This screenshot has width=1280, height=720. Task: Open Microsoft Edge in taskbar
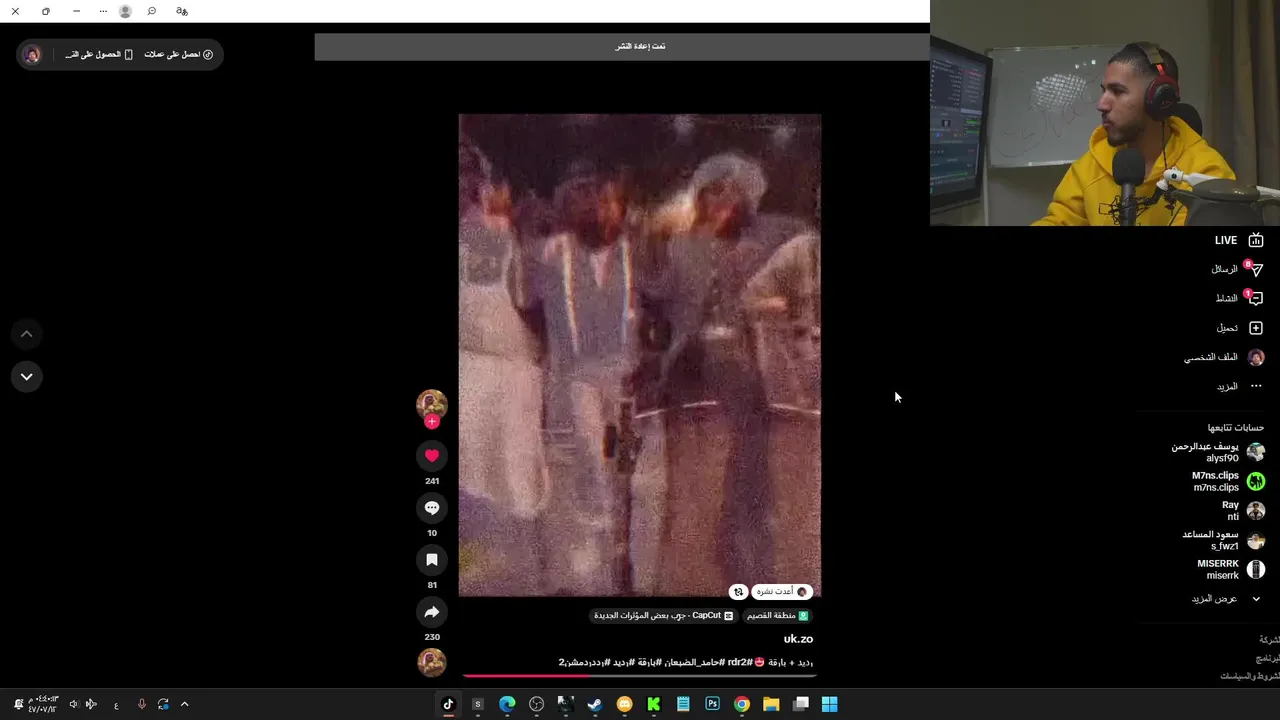click(507, 704)
